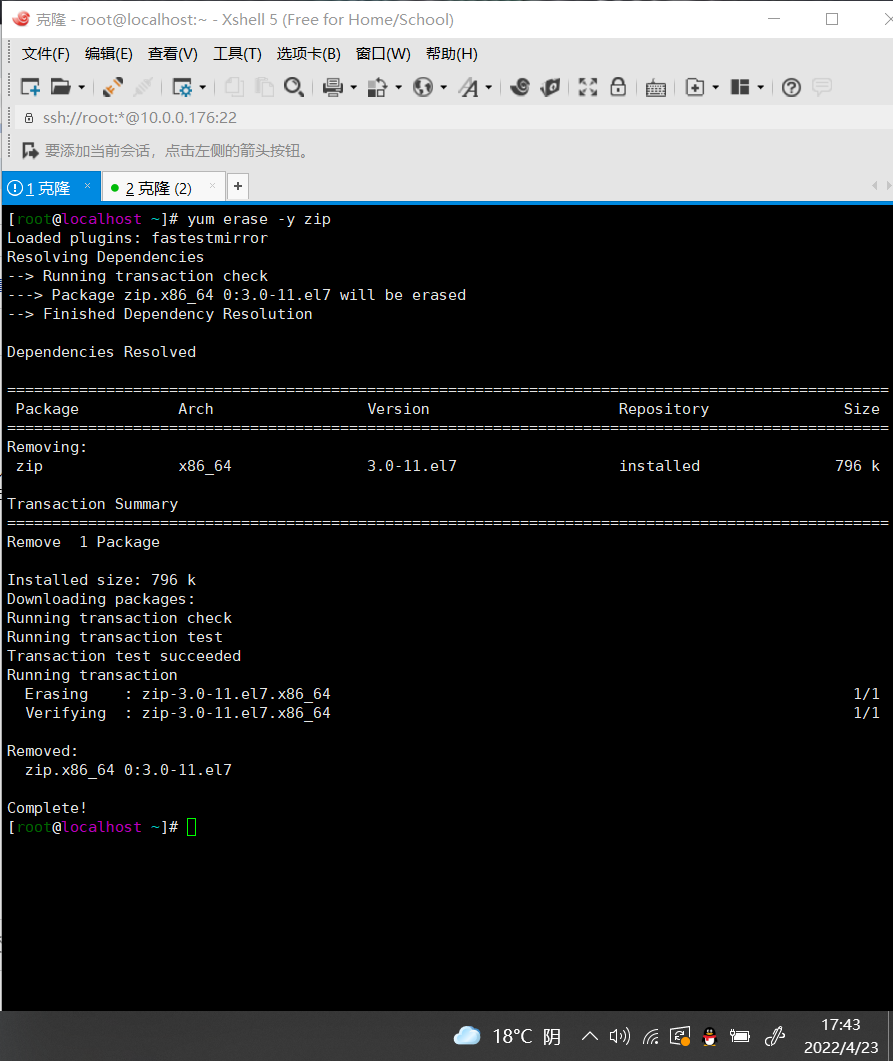Click the Reconnect icon in the toolbar
Screen dimensions: 893x1061
[x=112, y=87]
